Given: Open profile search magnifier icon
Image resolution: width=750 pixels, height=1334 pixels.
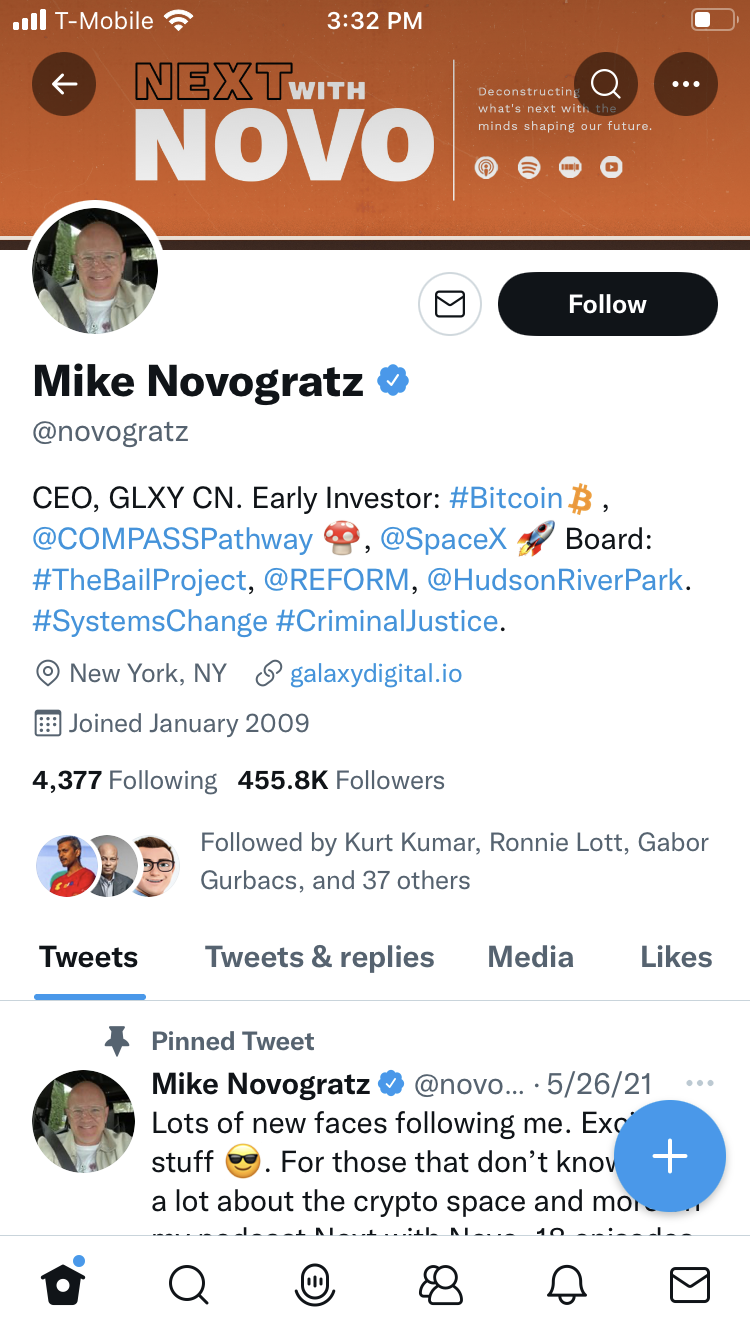Looking at the screenshot, I should click(x=606, y=84).
